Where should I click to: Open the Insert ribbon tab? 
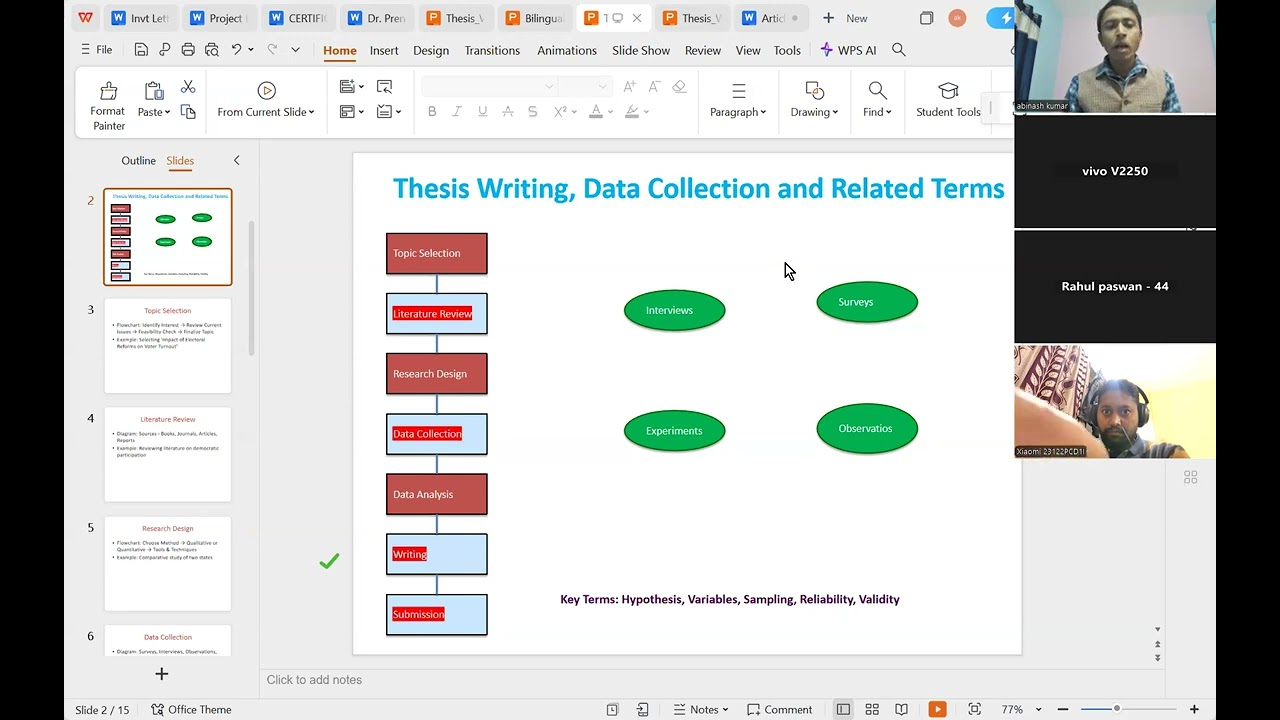tap(384, 50)
